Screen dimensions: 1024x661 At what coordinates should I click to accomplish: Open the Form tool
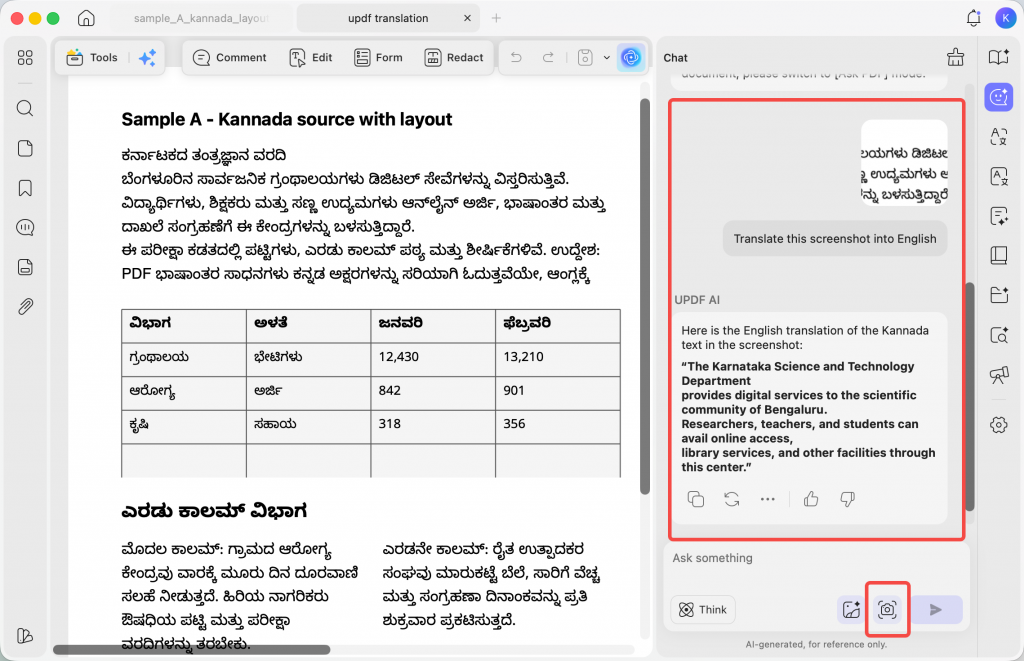(x=378, y=57)
